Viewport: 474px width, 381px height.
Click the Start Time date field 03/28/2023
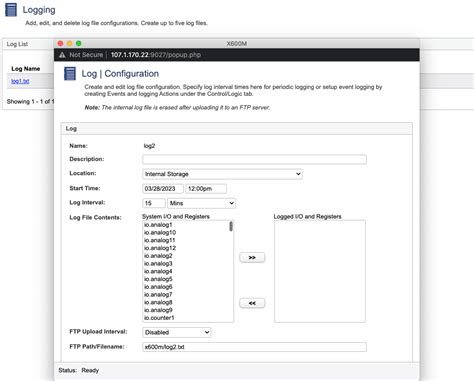pyautogui.click(x=163, y=189)
